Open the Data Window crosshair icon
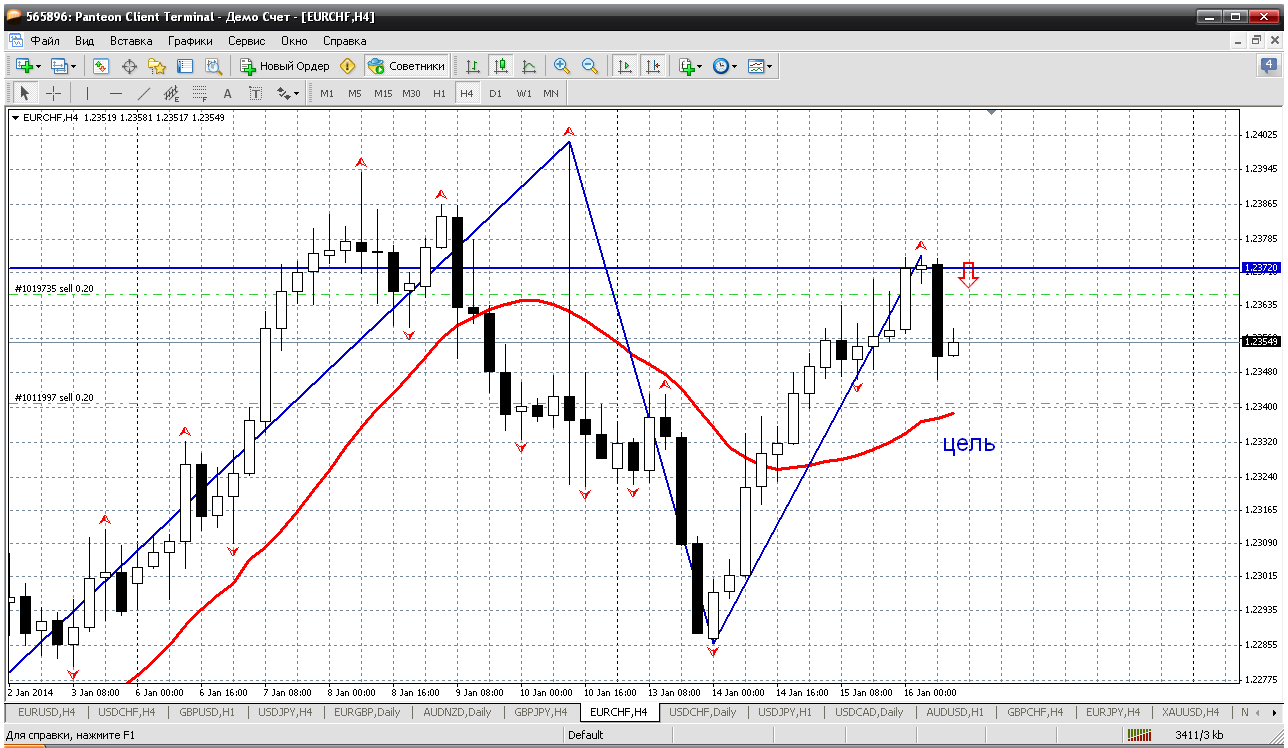Screen dimensions: 1288x748 [129, 66]
